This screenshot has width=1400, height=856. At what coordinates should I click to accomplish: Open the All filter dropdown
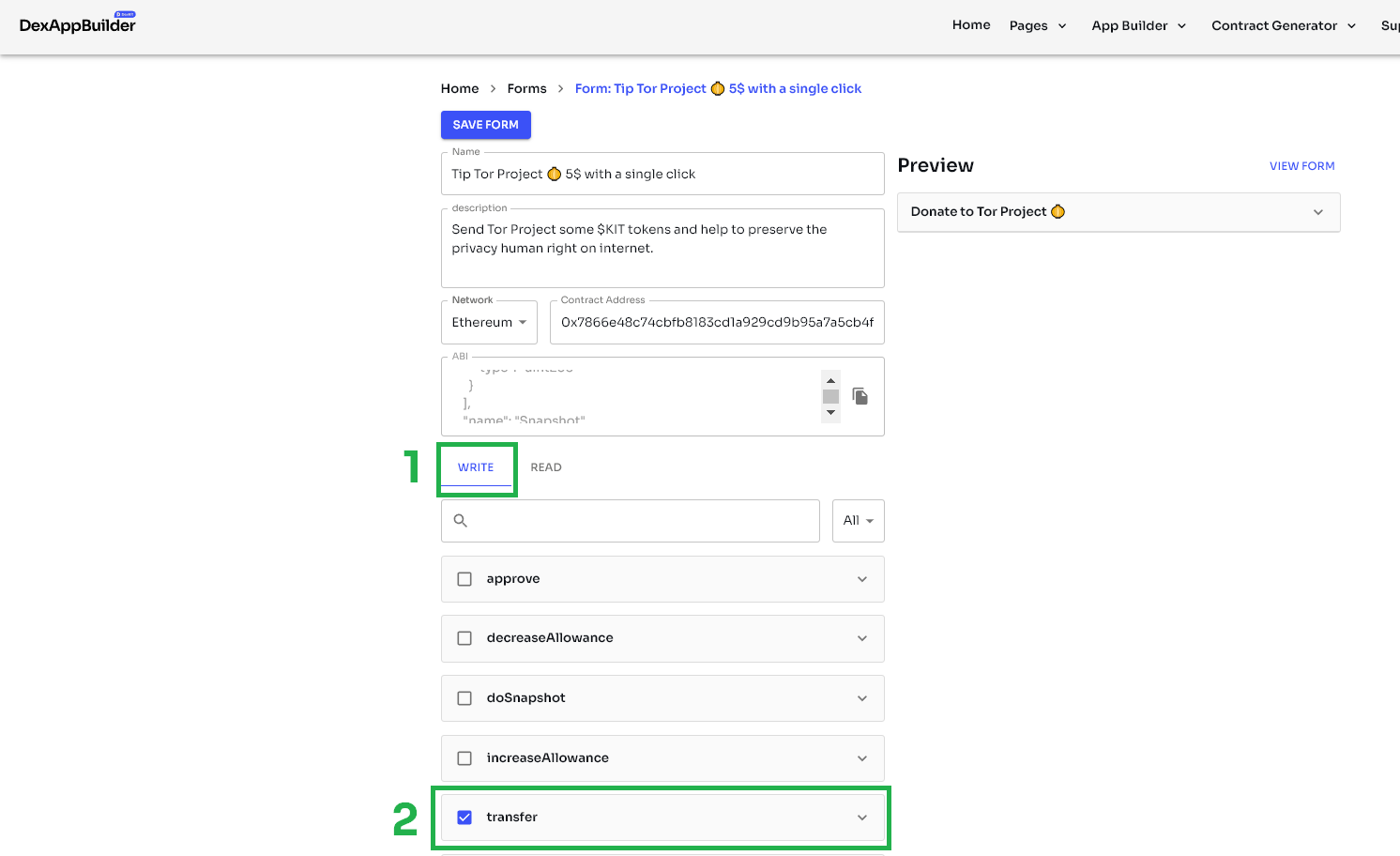click(x=858, y=521)
